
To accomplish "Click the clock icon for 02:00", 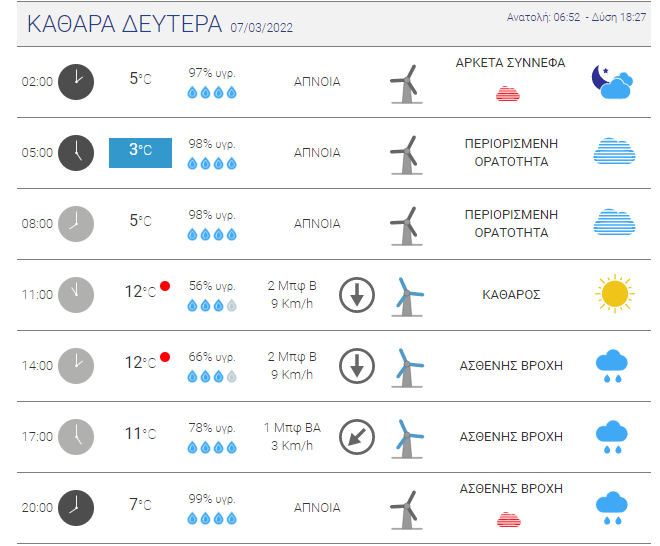I will coord(76,82).
